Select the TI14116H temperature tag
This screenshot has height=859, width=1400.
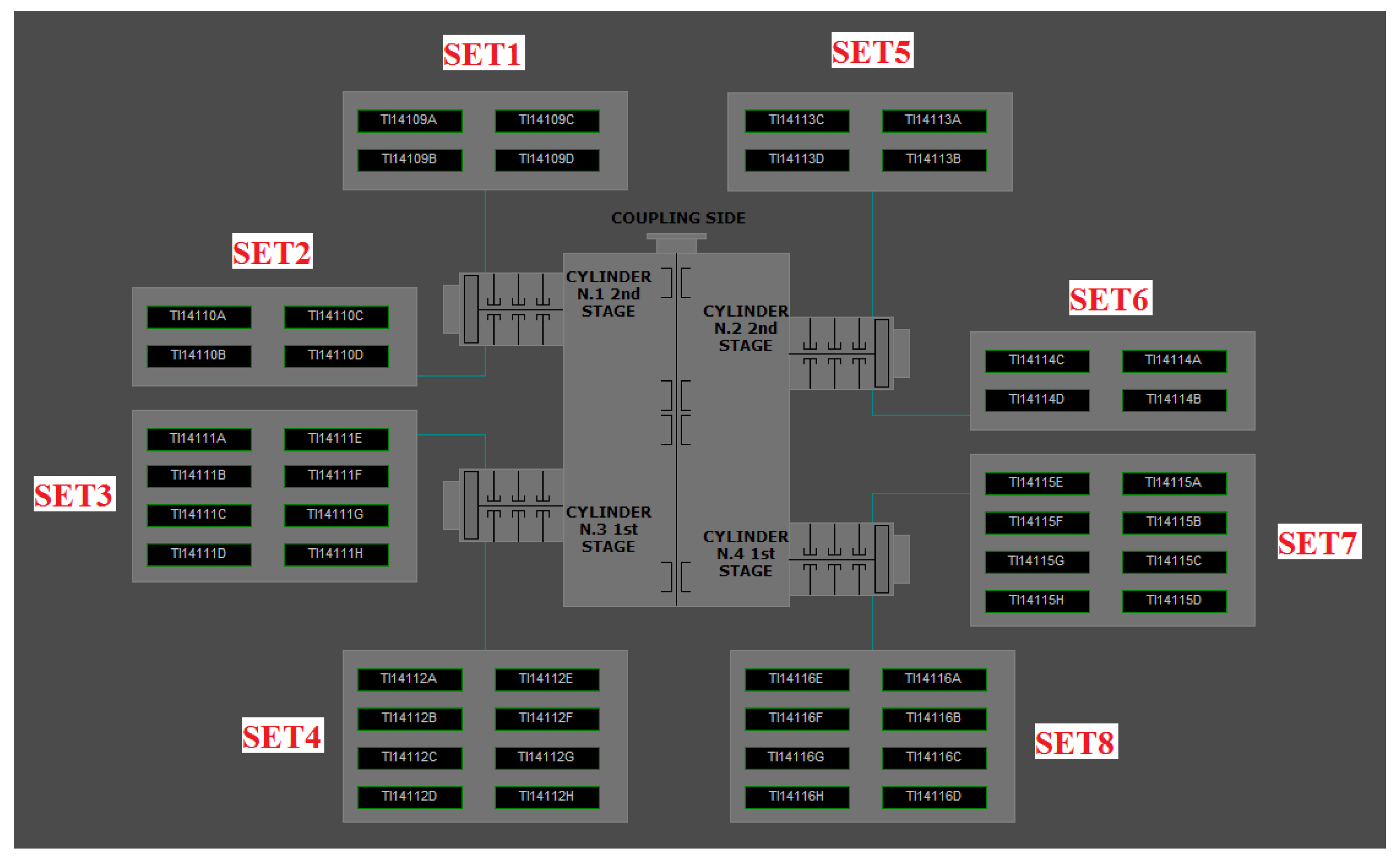pyautogui.click(x=797, y=797)
